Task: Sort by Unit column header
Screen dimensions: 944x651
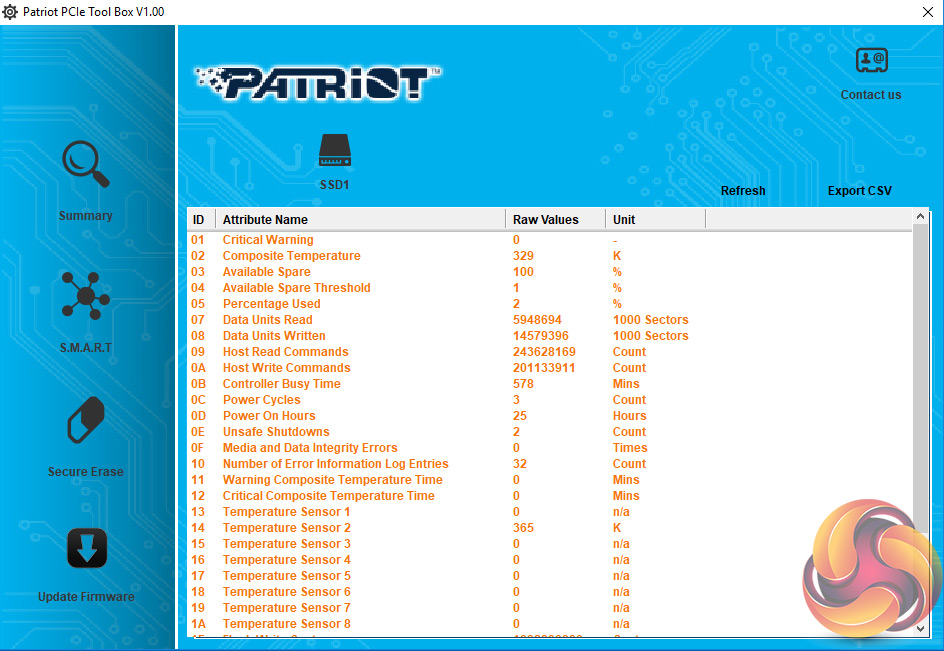Action: [656, 220]
